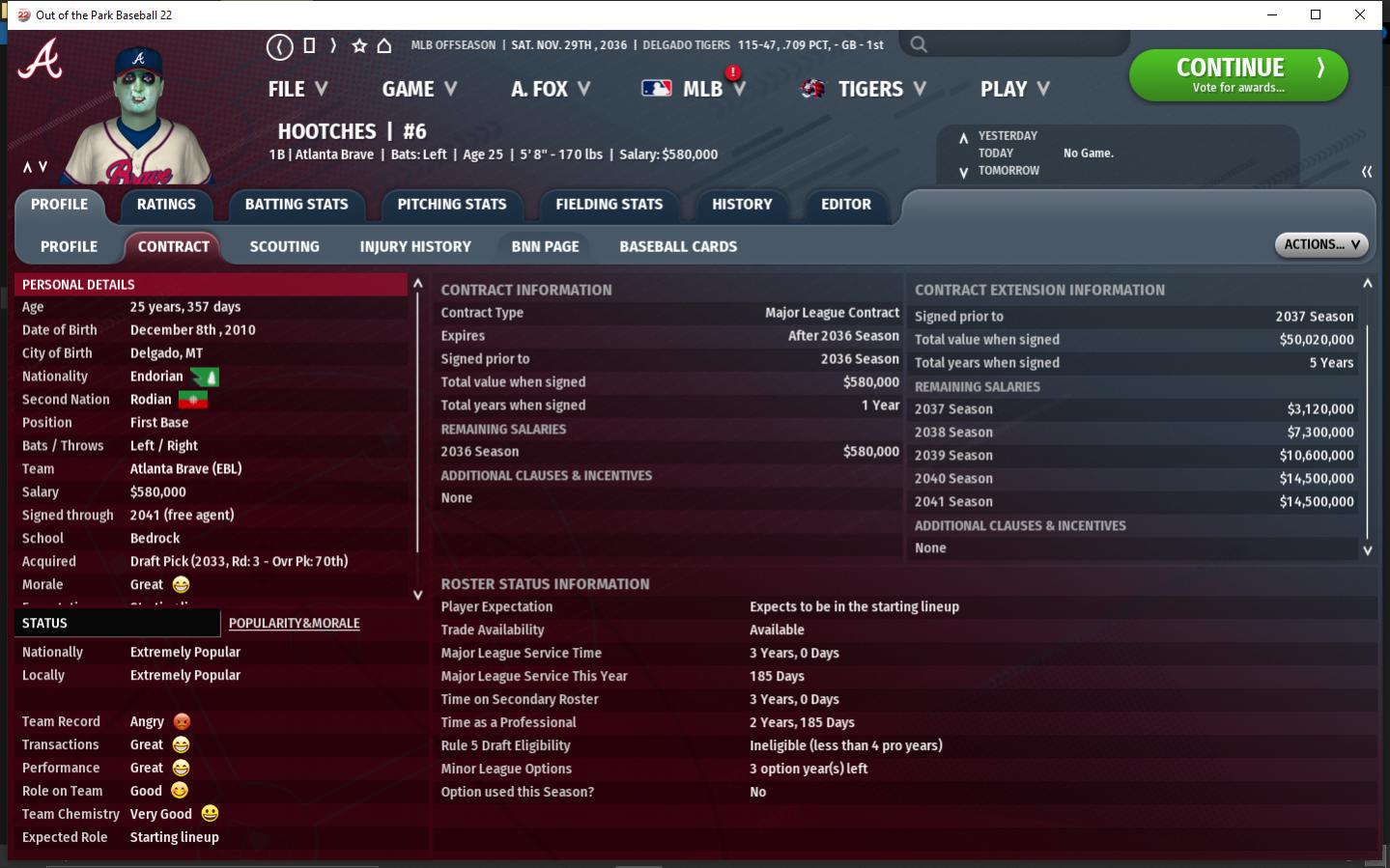The width and height of the screenshot is (1390, 868).
Task: Click the Atlanta Braves team logo
Action: [41, 60]
